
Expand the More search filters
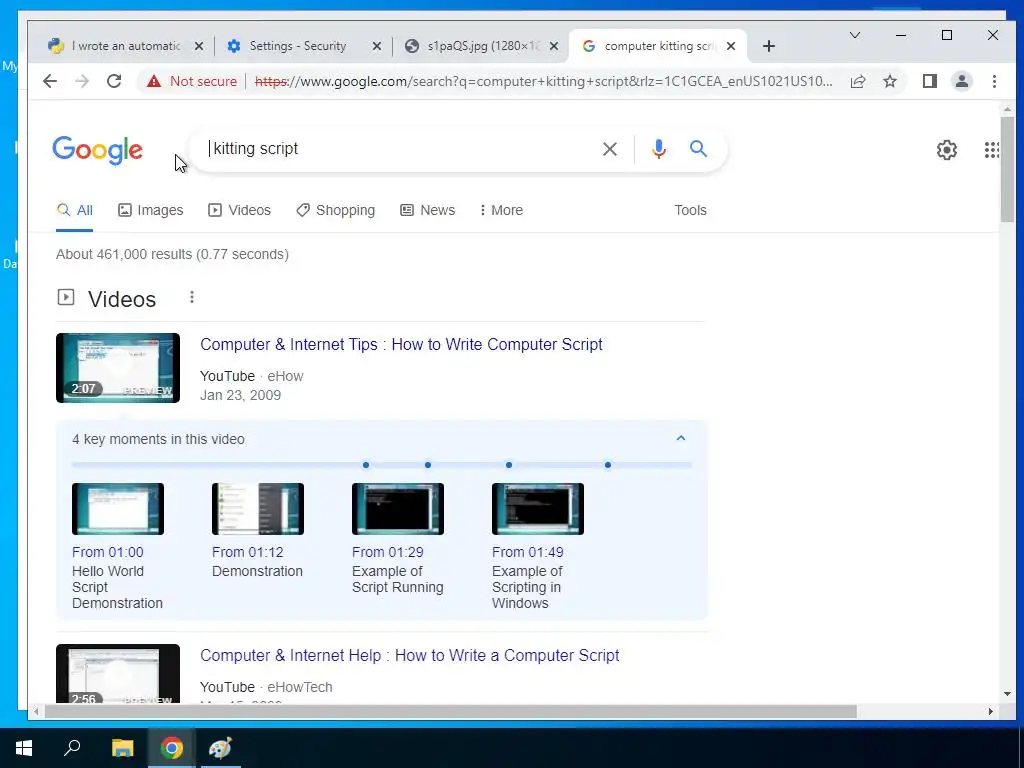(x=501, y=210)
